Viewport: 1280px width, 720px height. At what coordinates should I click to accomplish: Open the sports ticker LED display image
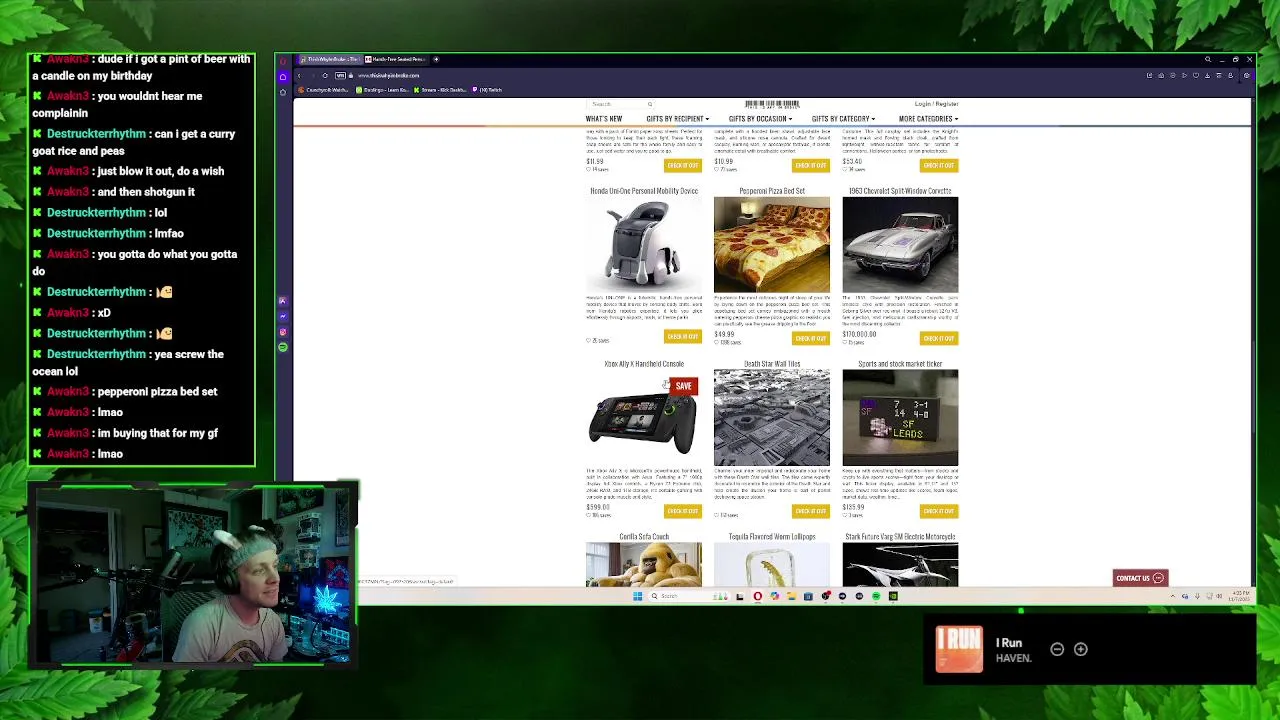point(900,418)
